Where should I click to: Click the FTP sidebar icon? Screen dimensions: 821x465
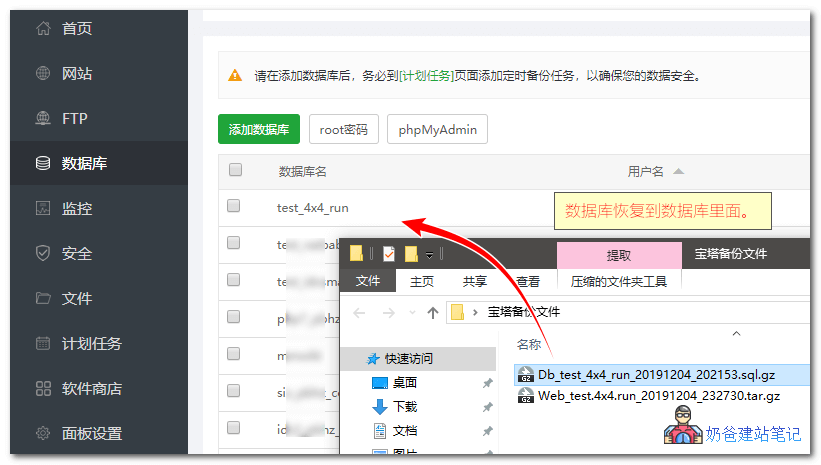coord(43,118)
